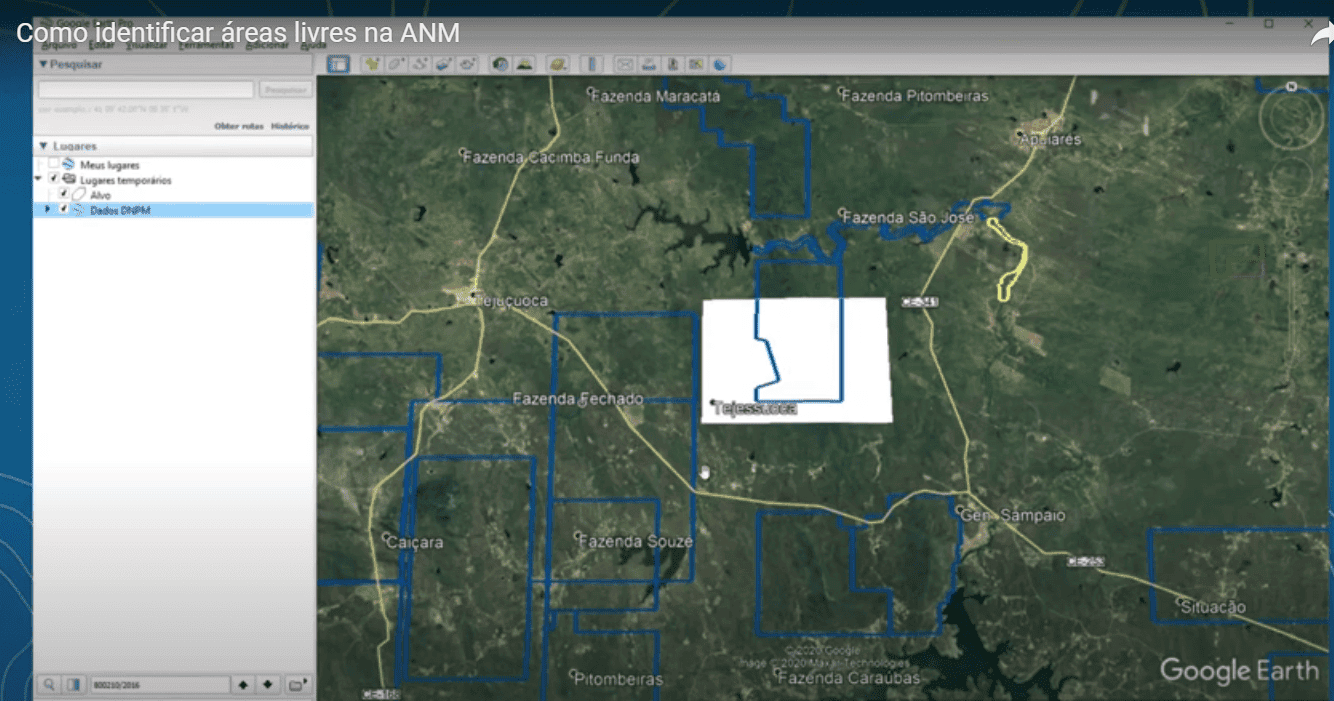Open the Ruler measuring tool
The height and width of the screenshot is (701, 1334).
[x=592, y=63]
